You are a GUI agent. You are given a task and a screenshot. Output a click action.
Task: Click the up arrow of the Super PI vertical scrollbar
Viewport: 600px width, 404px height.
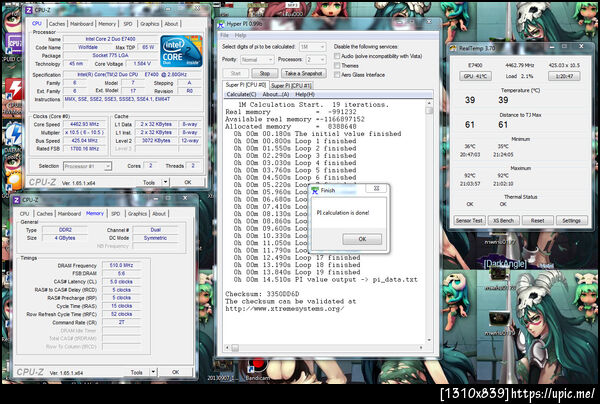pos(429,103)
